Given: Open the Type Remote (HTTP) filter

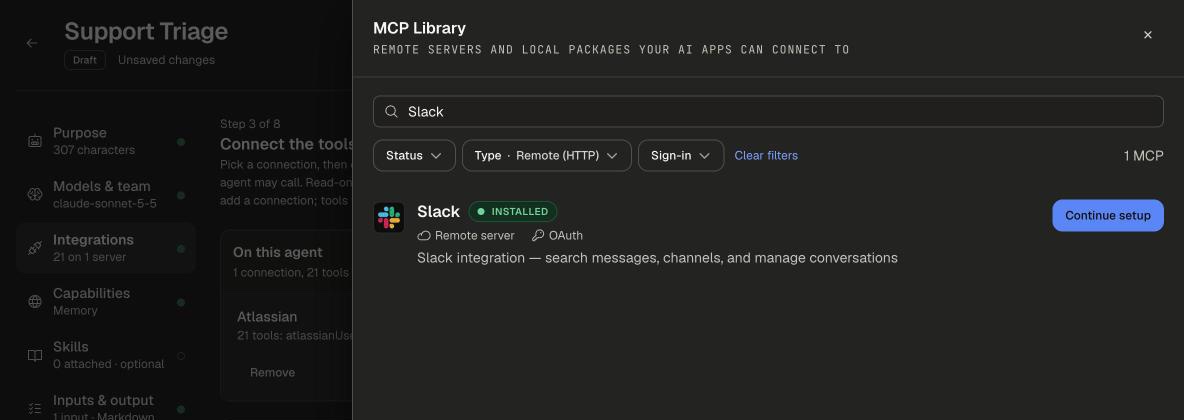Looking at the screenshot, I should pyautogui.click(x=546, y=156).
